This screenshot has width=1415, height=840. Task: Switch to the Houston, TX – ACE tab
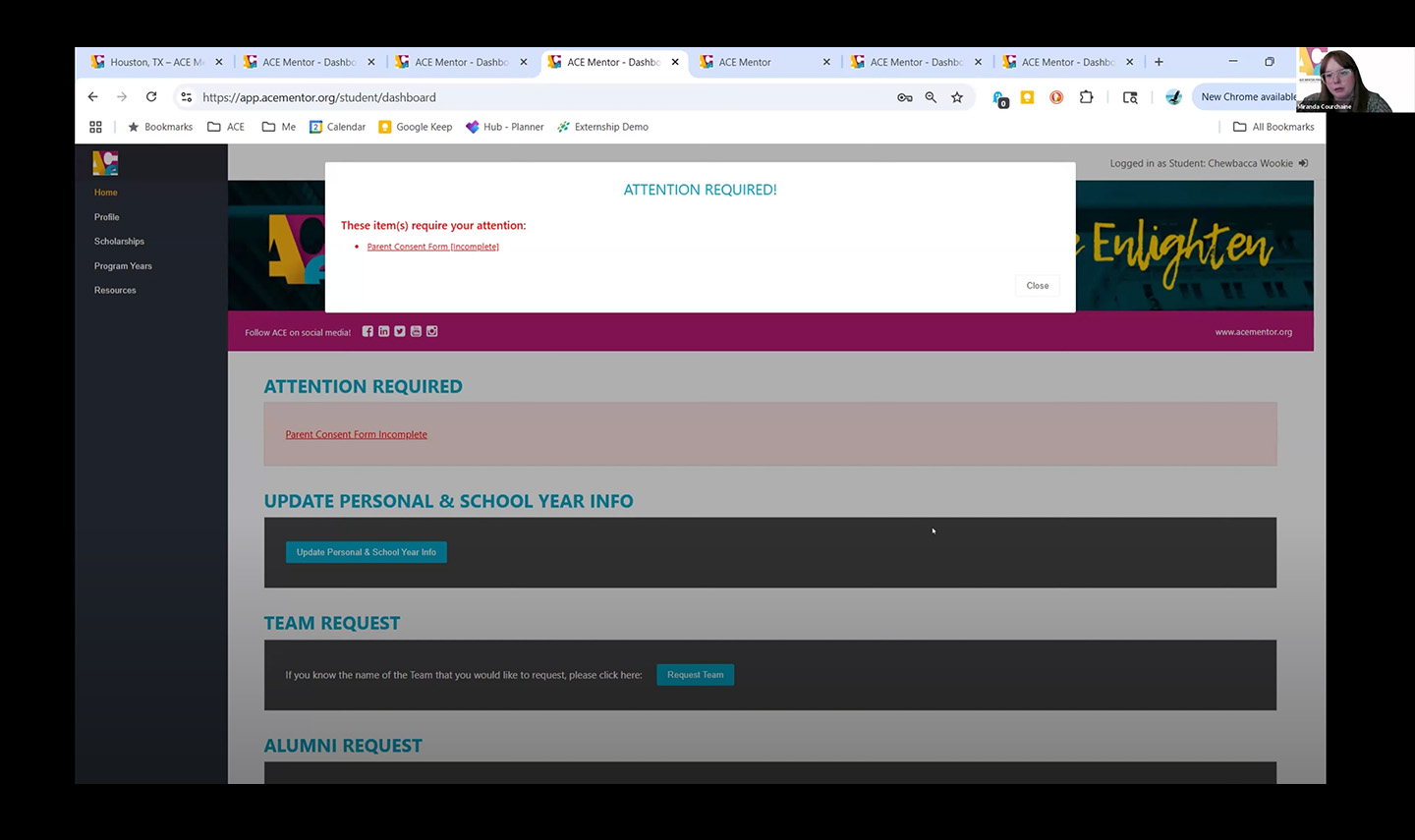[x=152, y=62]
